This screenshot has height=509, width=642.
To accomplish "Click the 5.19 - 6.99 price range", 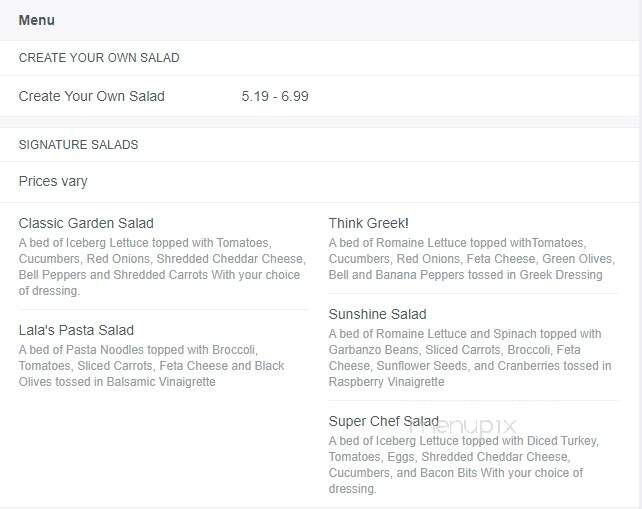I will point(275,96).
